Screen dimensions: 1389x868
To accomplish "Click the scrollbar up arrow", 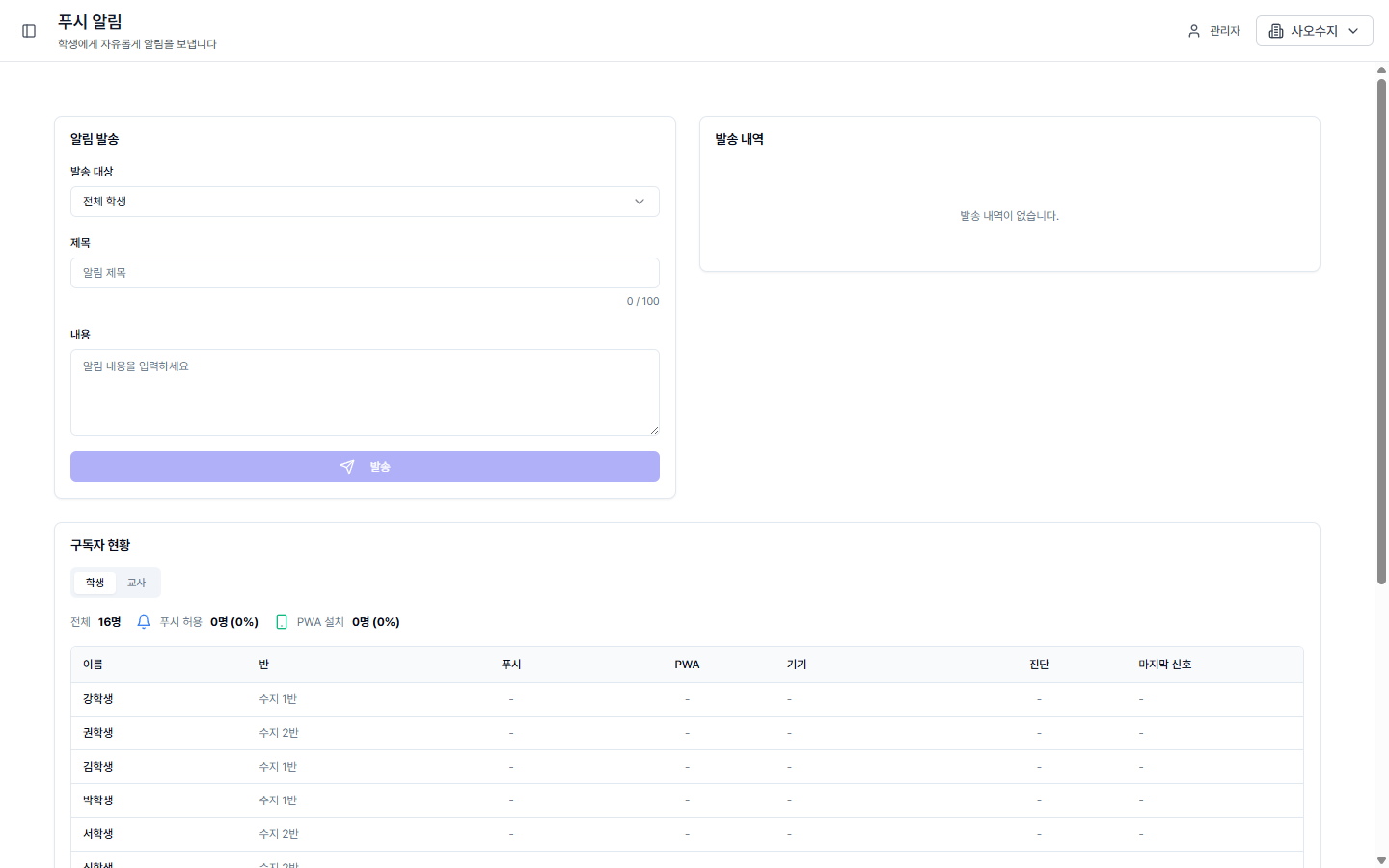I will 1381,69.
